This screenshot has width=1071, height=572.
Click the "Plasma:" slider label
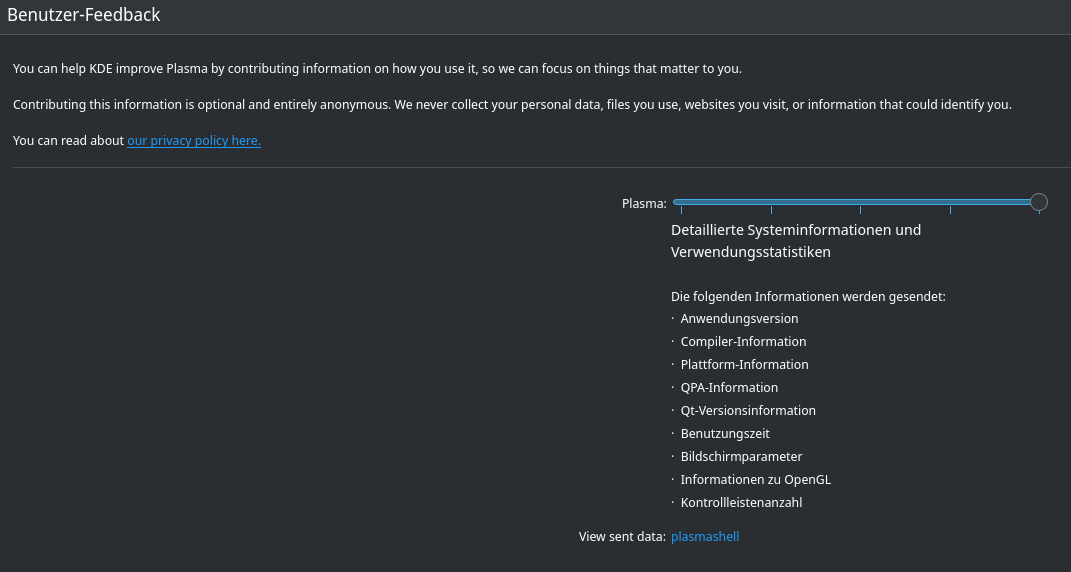pyautogui.click(x=644, y=204)
